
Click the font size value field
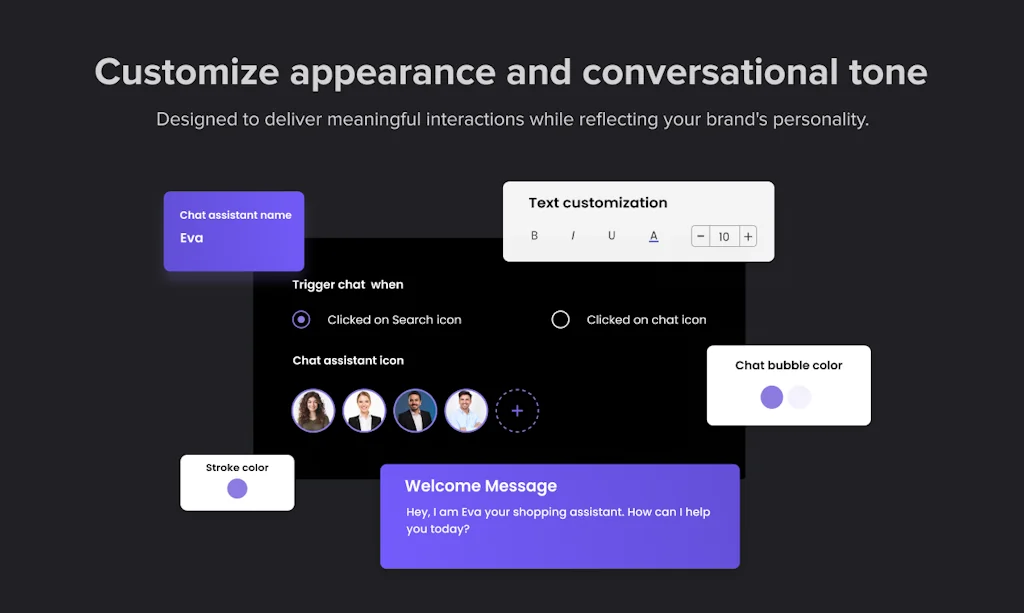coord(724,236)
